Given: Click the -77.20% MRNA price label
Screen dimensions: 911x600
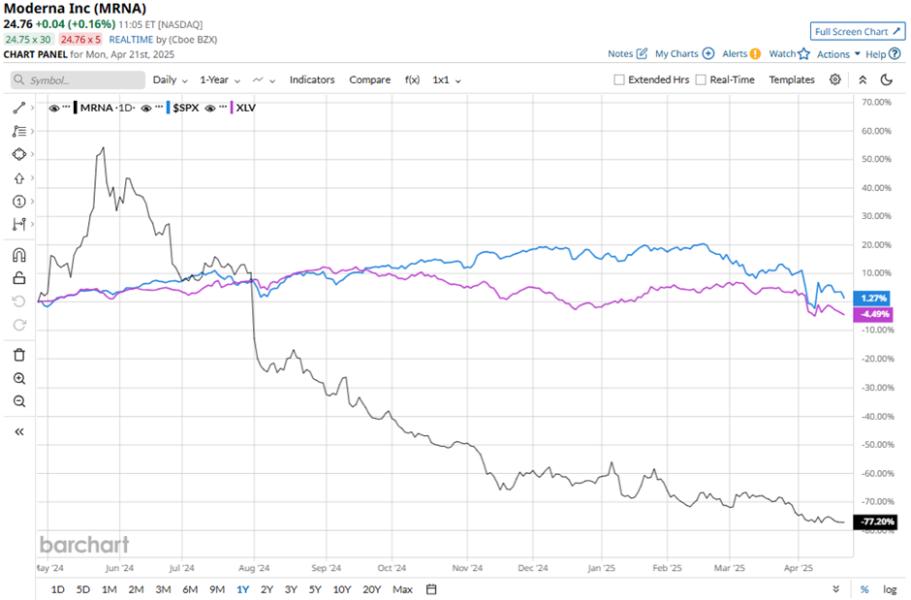Looking at the screenshot, I should [875, 522].
